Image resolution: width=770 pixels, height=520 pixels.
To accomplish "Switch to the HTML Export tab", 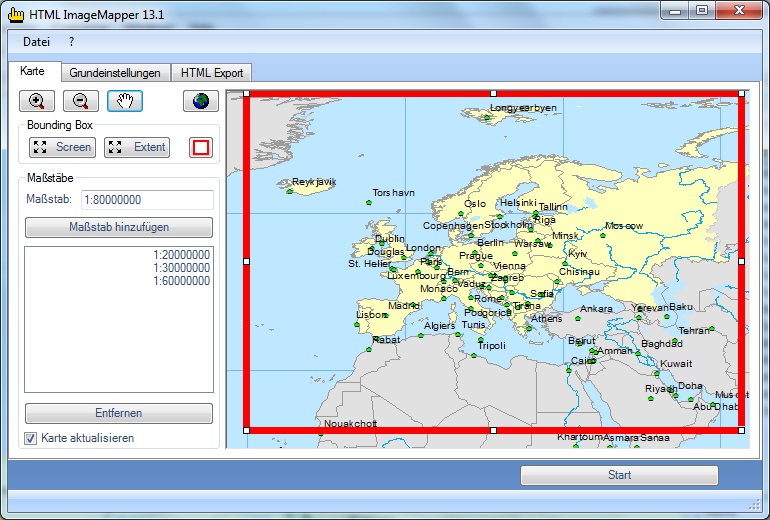I will point(212,73).
